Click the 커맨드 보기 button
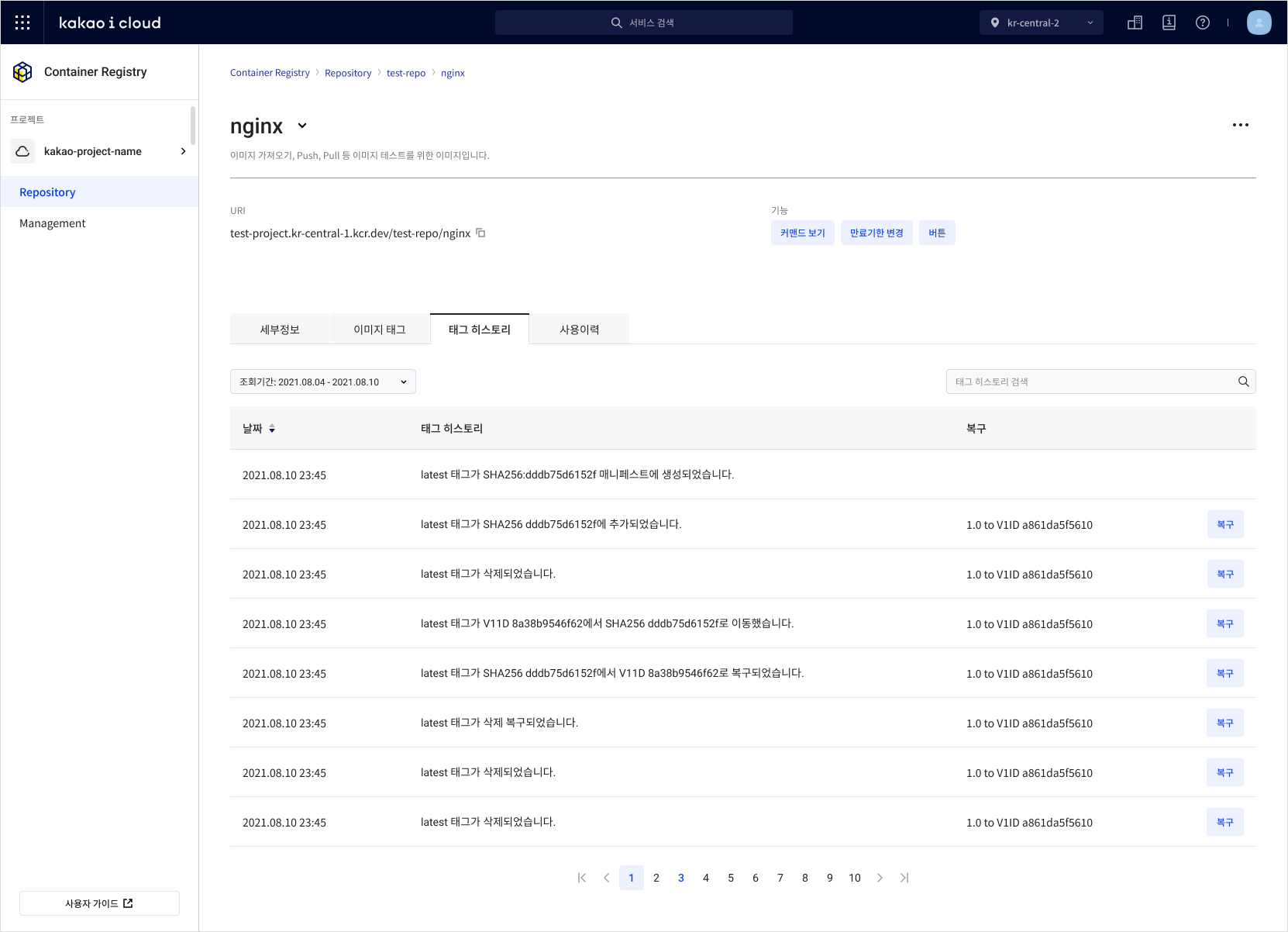The image size is (1288, 932). (x=802, y=233)
